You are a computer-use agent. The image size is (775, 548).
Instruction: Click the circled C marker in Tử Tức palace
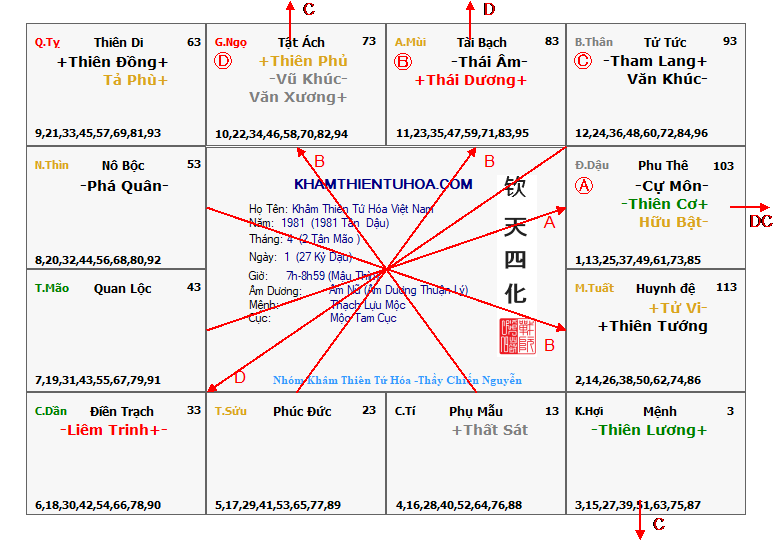point(583,61)
